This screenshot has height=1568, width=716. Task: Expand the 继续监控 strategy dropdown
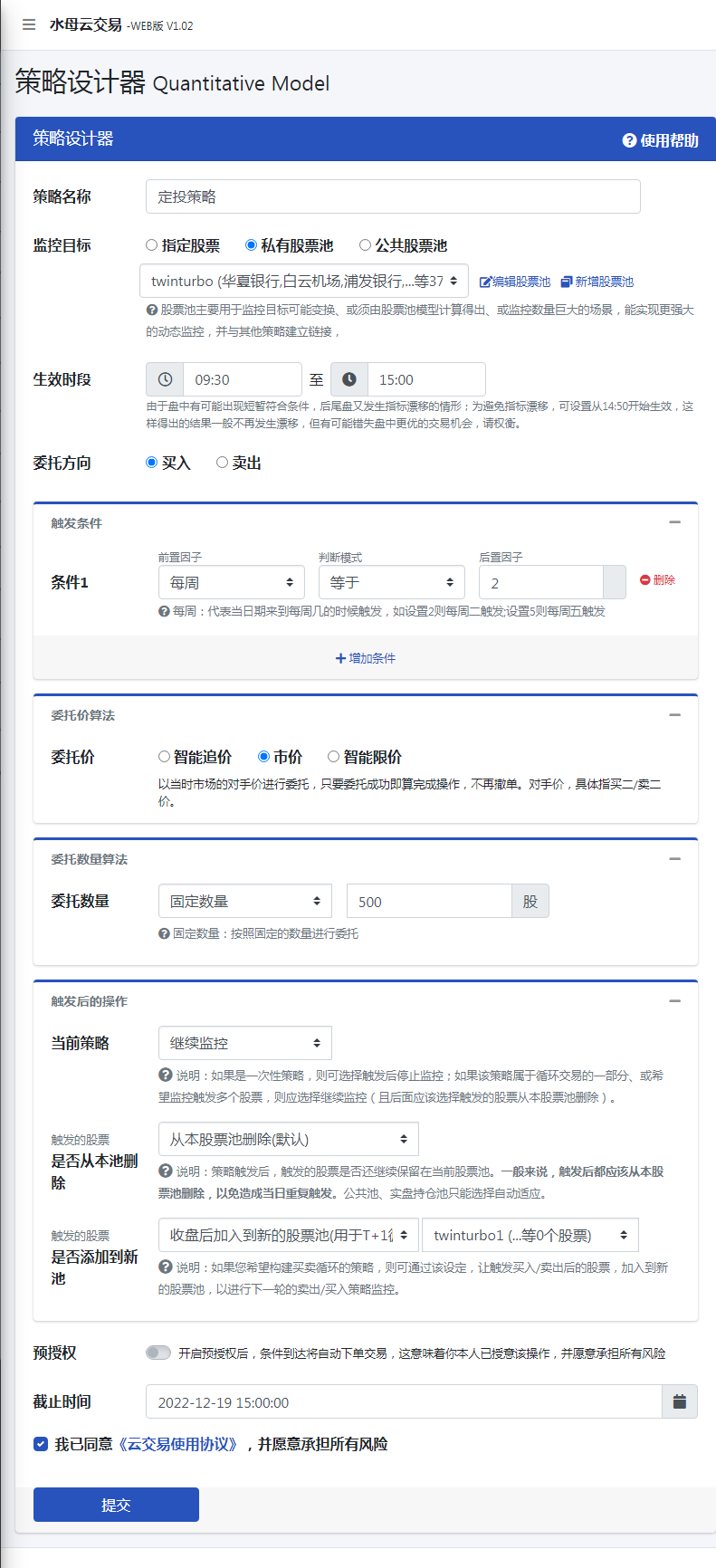pyautogui.click(x=244, y=1043)
